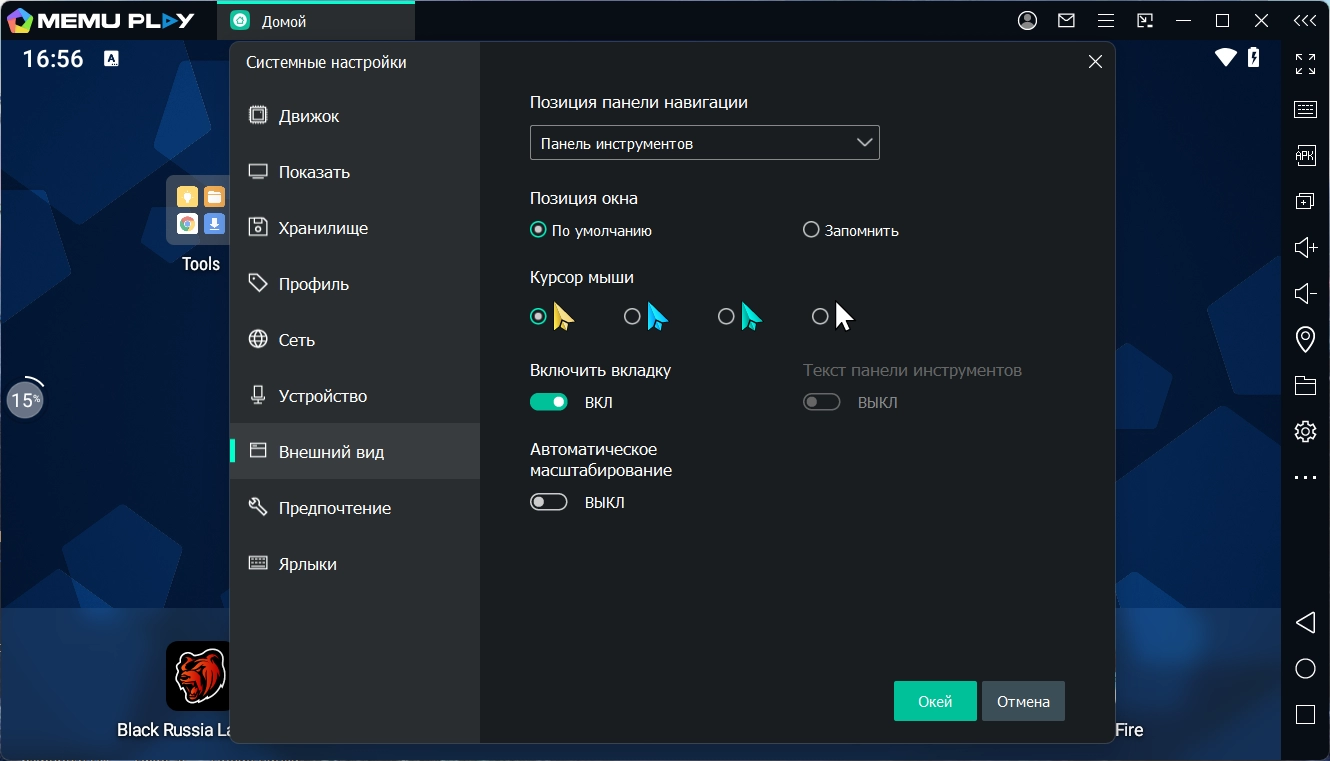The image size is (1330, 761).
Task: Click the 'Позиция панели навигации' heading
Action: [639, 102]
